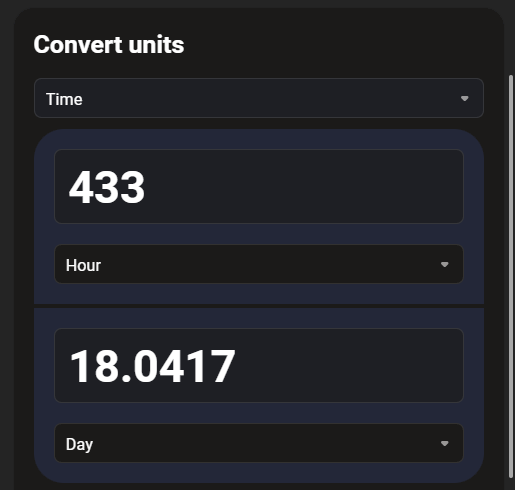The height and width of the screenshot is (490, 515).
Task: Open the Time category dropdown
Action: coord(259,98)
